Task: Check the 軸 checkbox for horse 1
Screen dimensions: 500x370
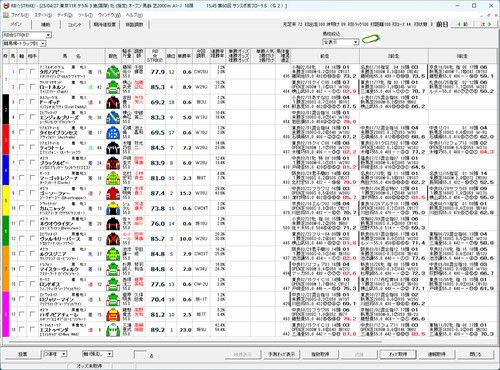Action: point(22,71)
